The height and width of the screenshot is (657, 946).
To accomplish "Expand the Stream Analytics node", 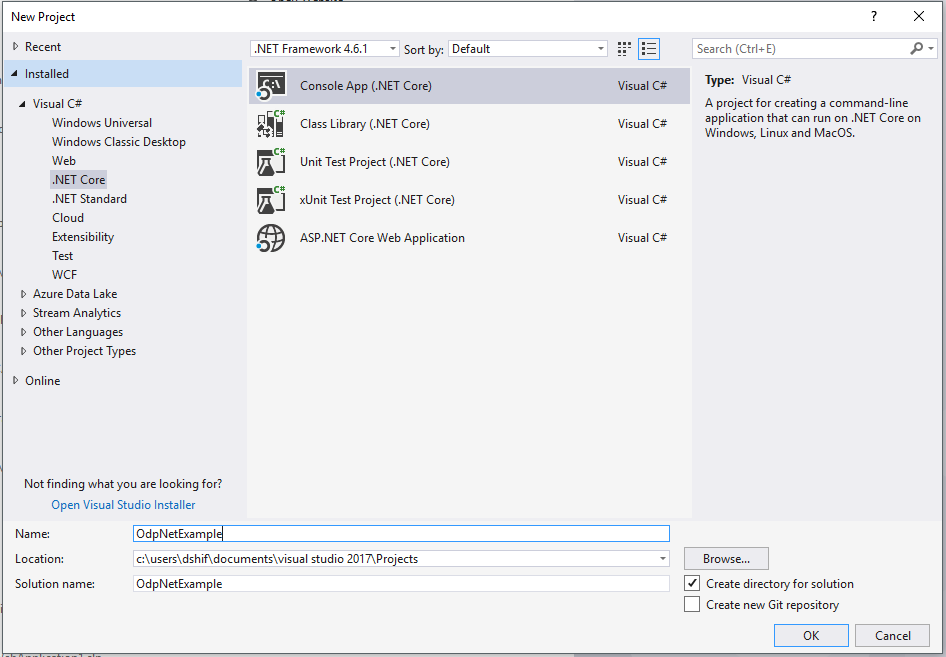I will pyautogui.click(x=24, y=313).
